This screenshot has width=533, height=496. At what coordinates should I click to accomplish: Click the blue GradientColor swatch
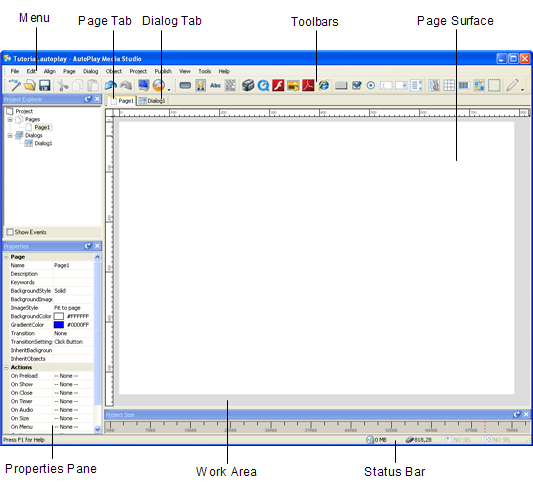point(59,325)
